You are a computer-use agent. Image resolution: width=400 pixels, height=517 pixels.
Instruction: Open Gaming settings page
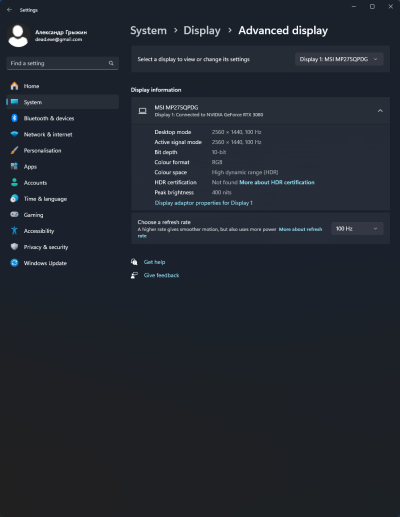[x=63, y=214]
